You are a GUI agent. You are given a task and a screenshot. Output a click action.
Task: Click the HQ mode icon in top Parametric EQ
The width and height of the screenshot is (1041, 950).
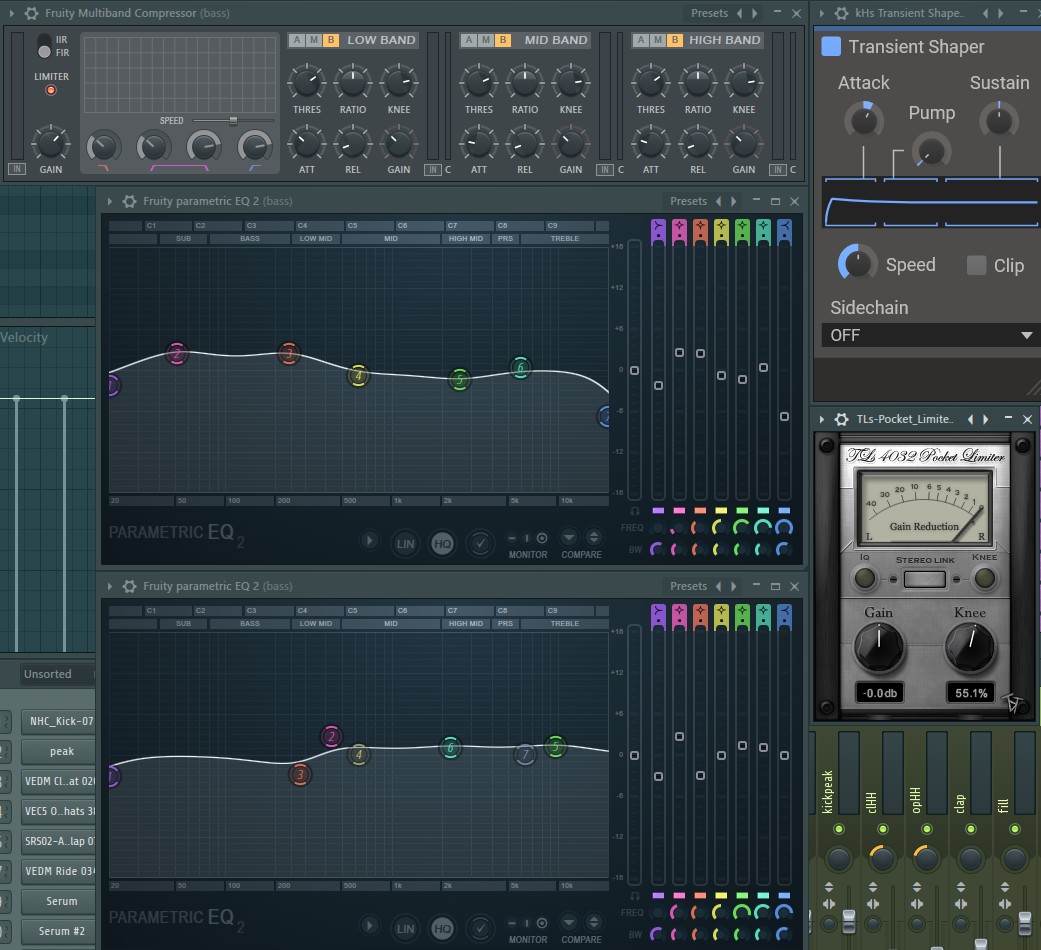(442, 544)
